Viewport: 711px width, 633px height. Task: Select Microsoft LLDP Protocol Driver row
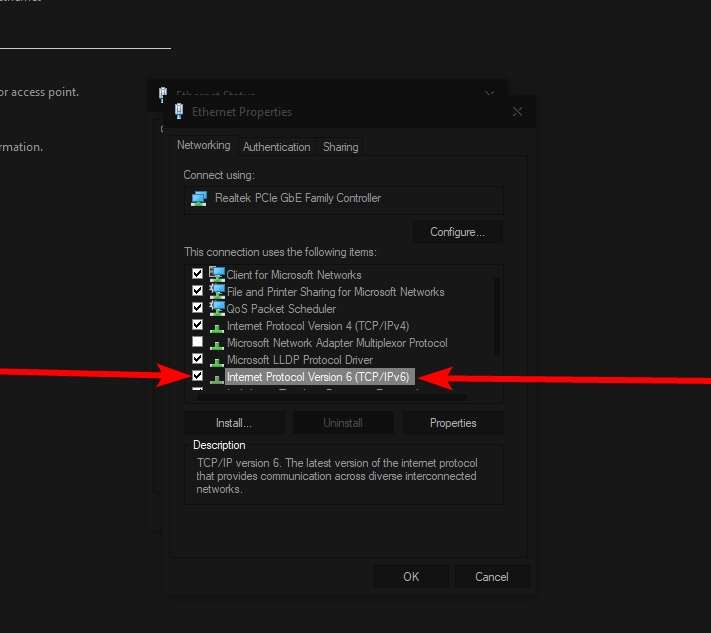(x=300, y=360)
